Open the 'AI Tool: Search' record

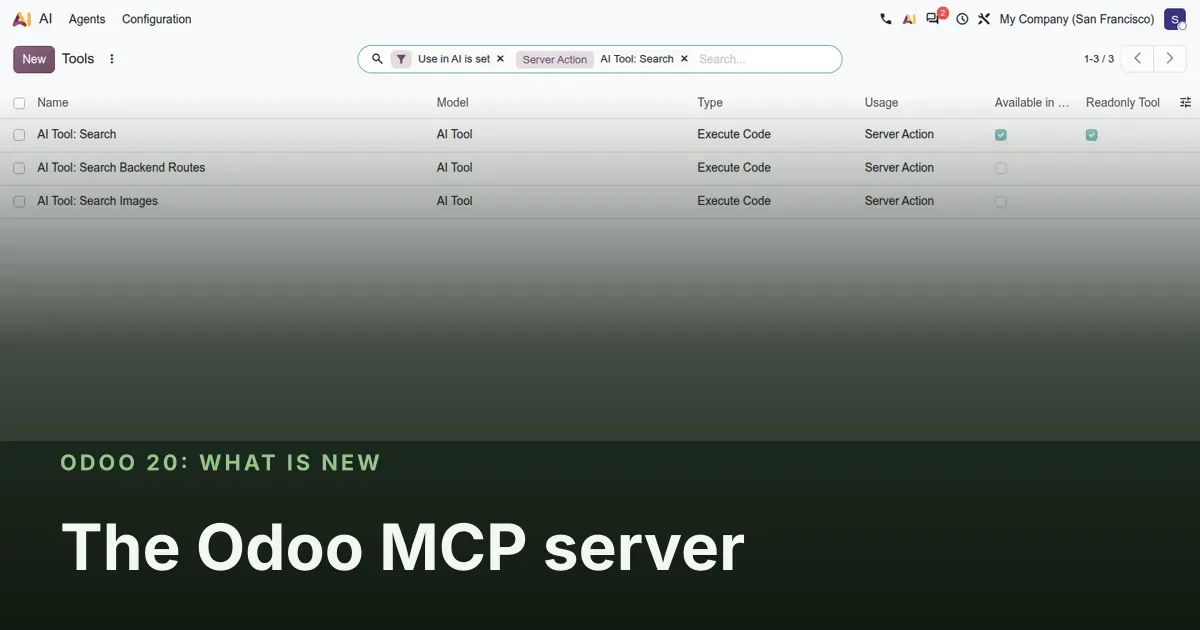pos(77,134)
